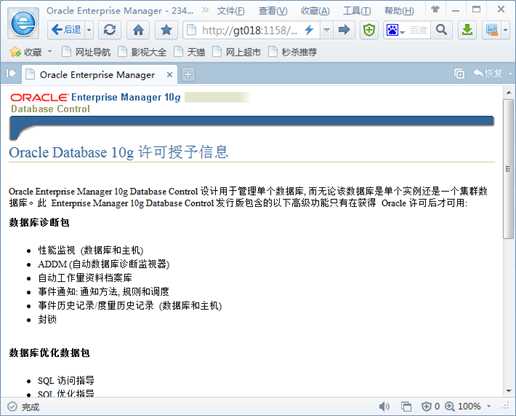Go to the home page icon

point(138,30)
